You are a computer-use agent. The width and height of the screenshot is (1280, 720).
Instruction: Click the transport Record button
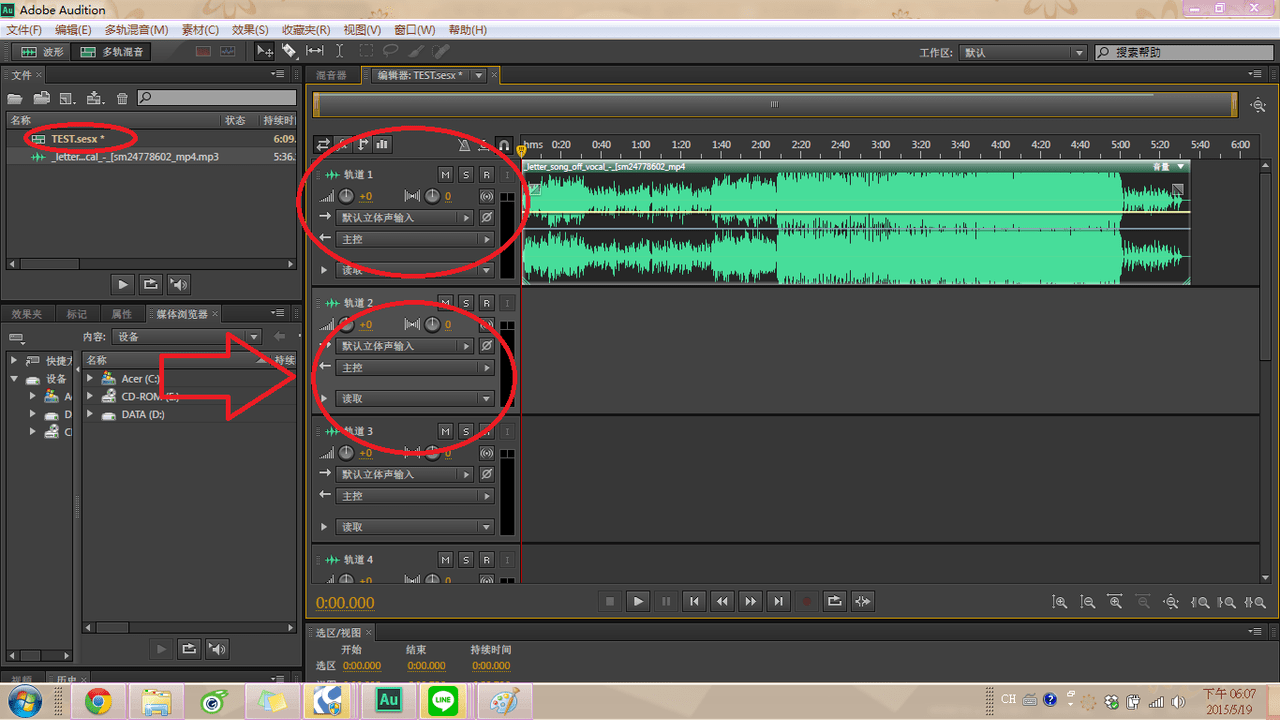click(806, 601)
